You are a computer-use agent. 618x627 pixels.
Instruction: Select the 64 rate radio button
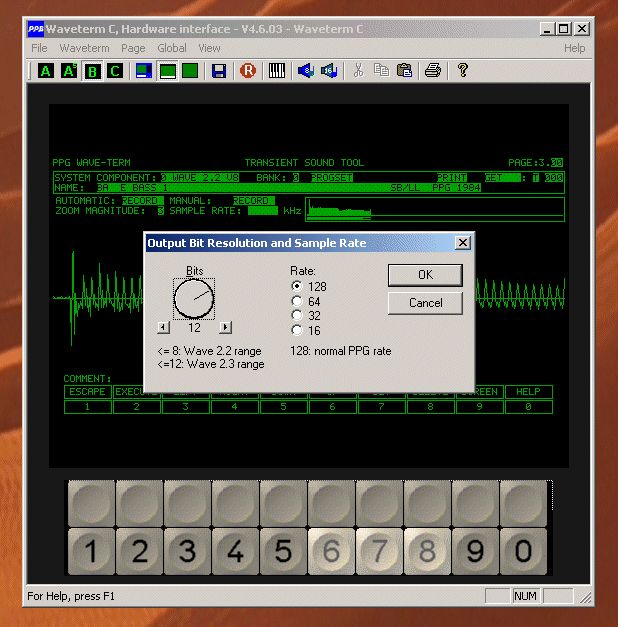click(x=297, y=301)
